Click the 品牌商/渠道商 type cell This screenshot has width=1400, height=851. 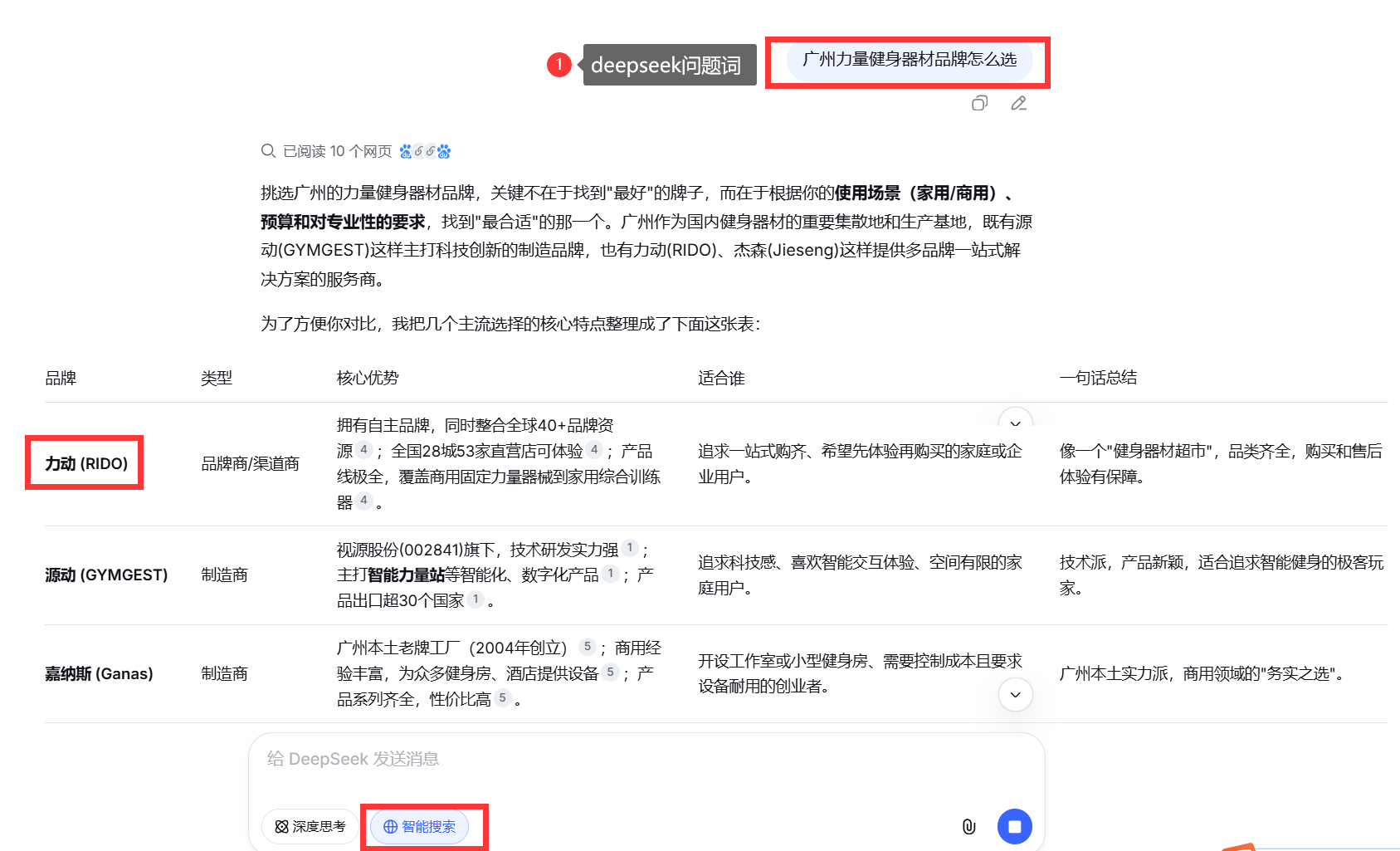pos(250,464)
